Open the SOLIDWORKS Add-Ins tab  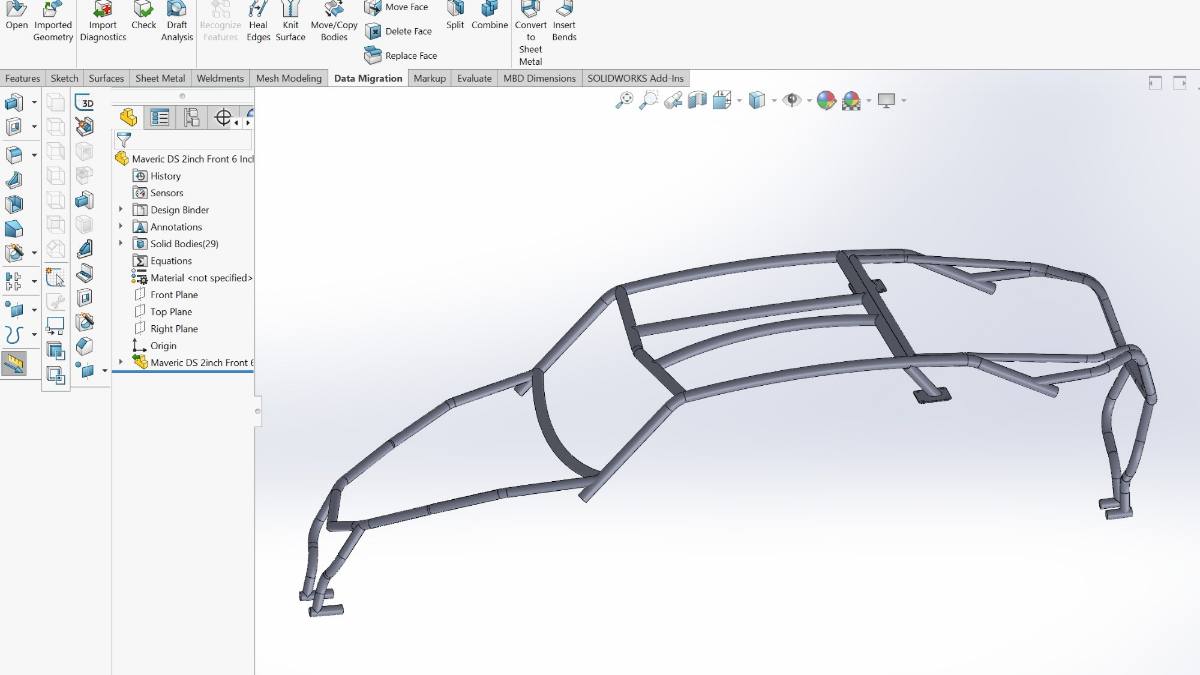pos(636,78)
